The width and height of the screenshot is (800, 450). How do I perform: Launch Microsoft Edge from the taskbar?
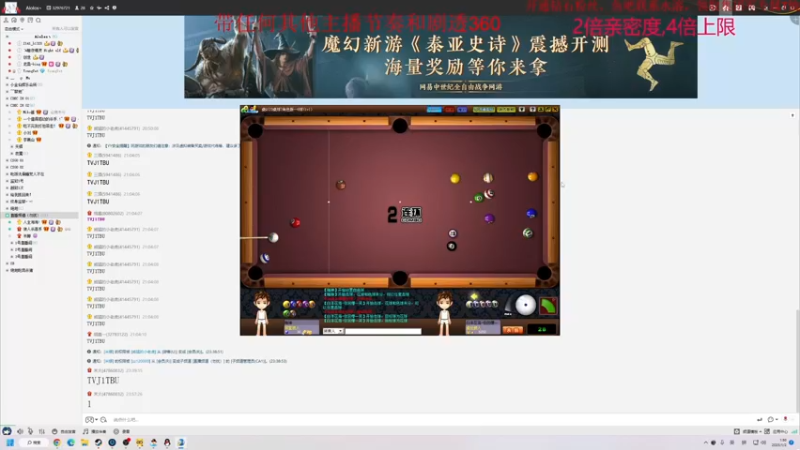70,442
